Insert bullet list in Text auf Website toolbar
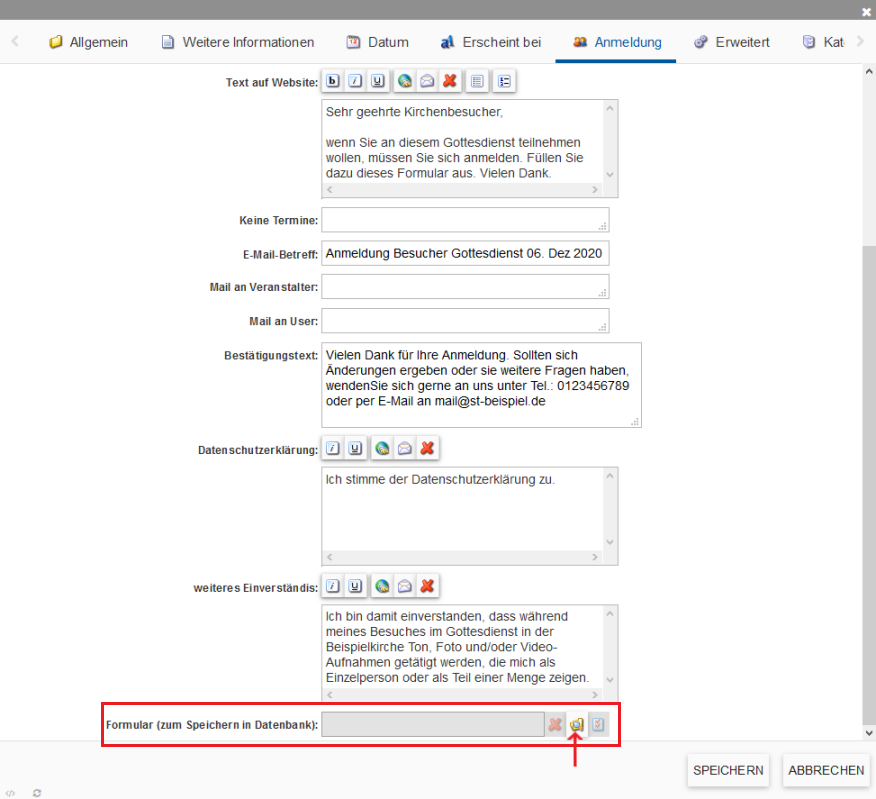876x799 pixels. pos(504,81)
